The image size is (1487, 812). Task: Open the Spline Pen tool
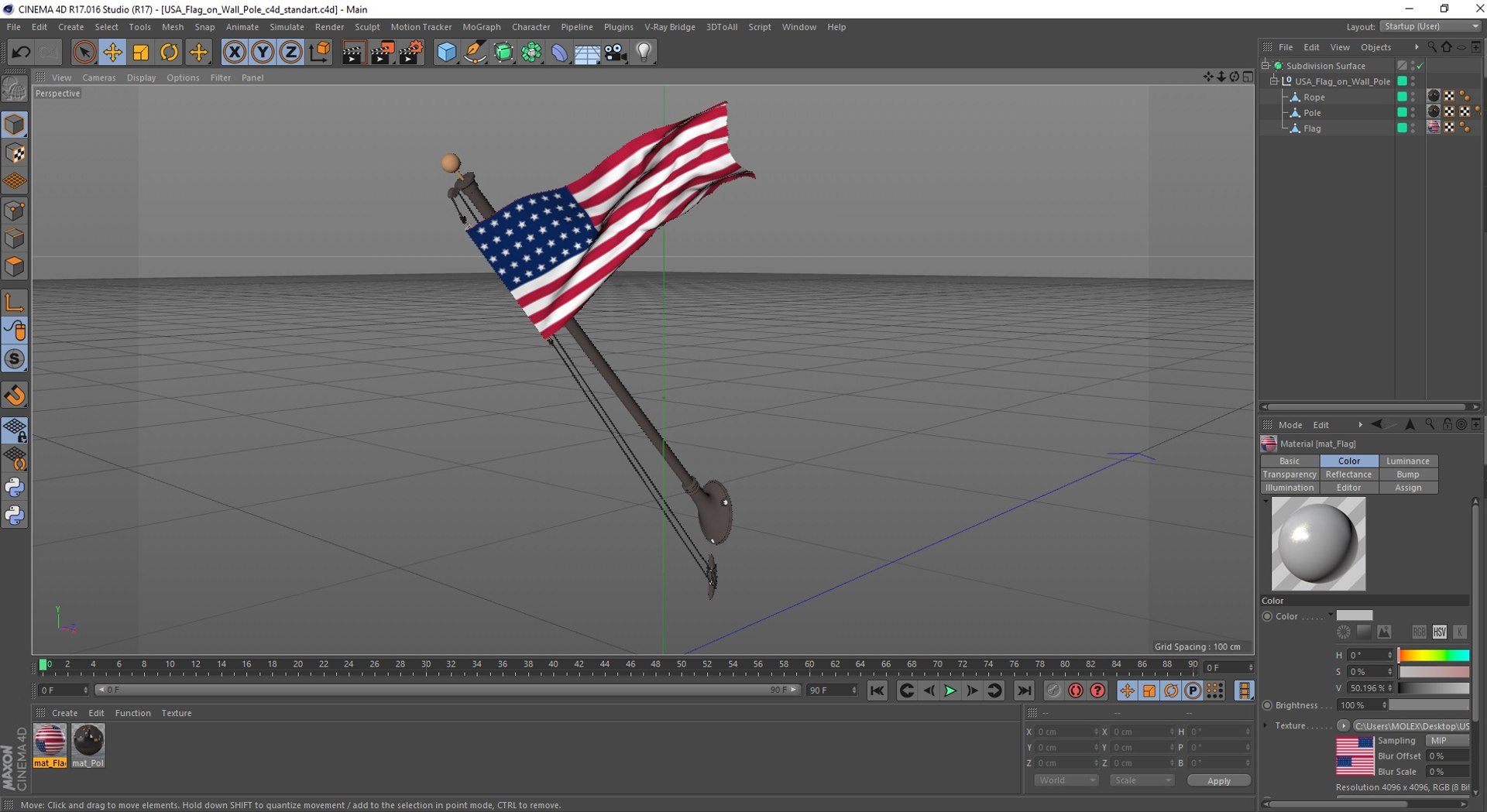pos(475,52)
